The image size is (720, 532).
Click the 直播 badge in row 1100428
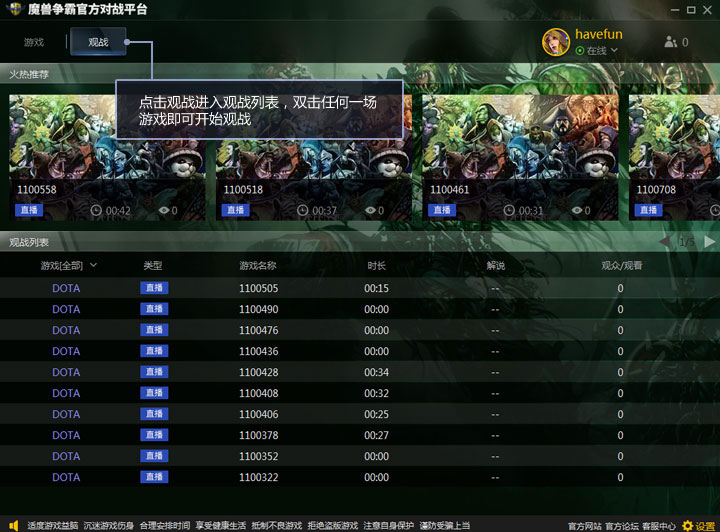pos(154,372)
